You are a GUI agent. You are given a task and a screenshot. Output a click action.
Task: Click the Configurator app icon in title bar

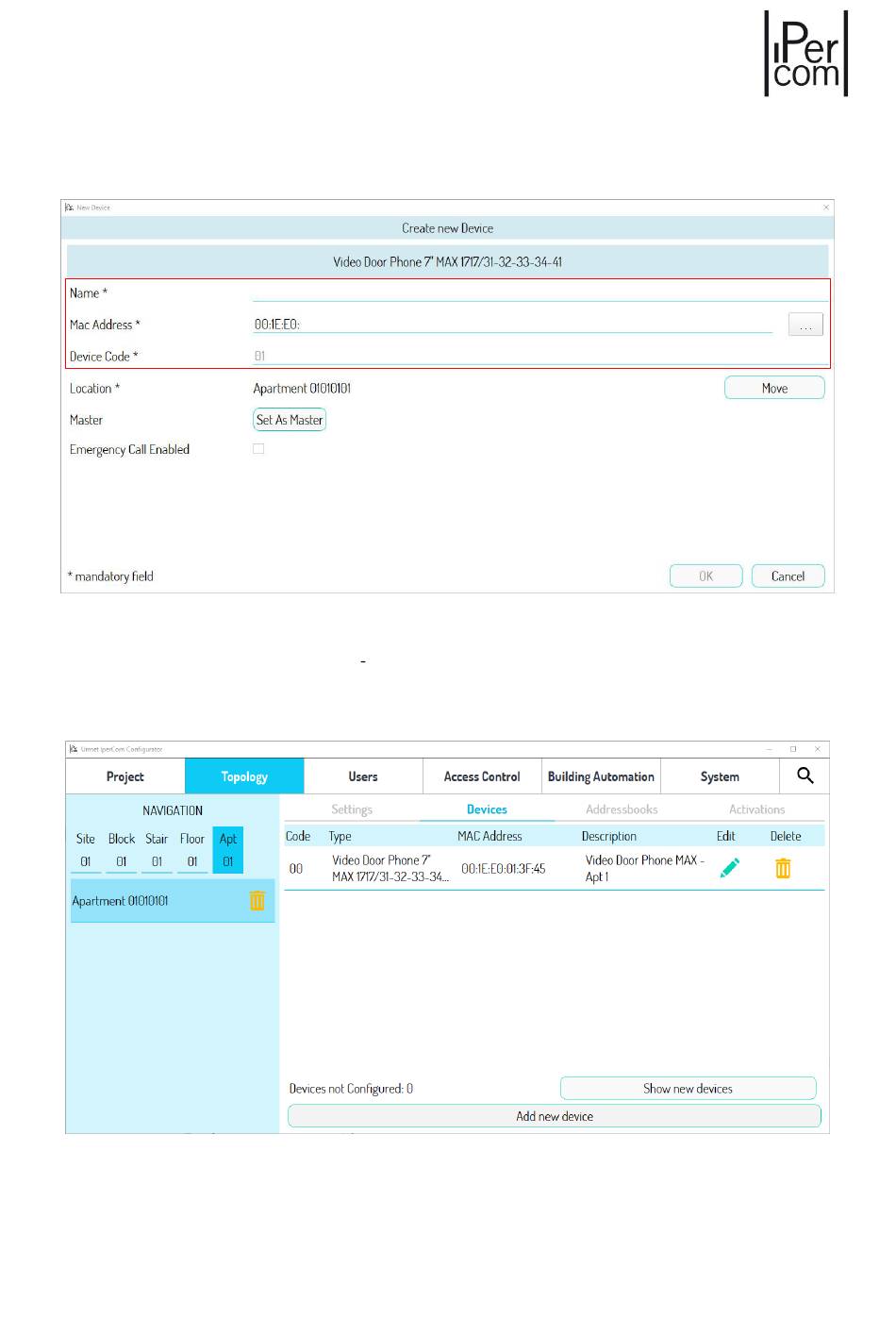pyautogui.click(x=73, y=749)
